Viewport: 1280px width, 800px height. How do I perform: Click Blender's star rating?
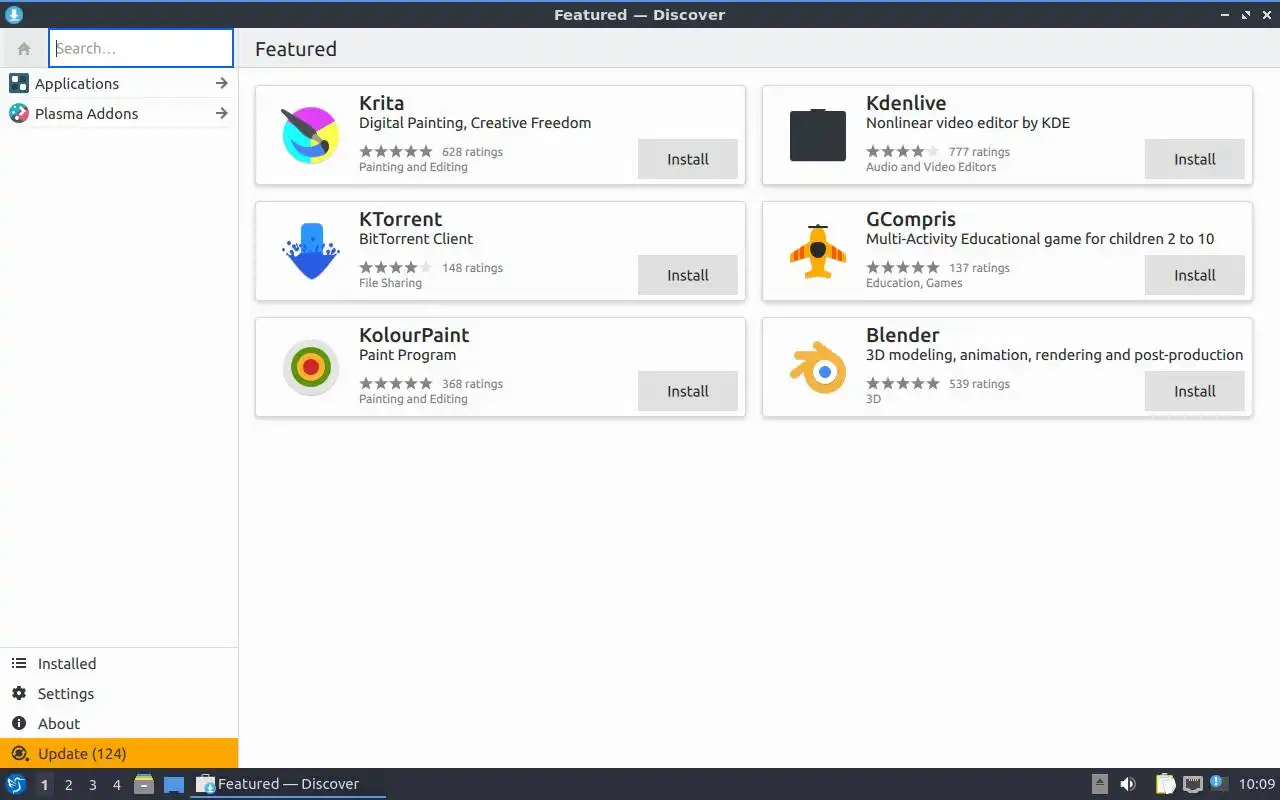903,384
